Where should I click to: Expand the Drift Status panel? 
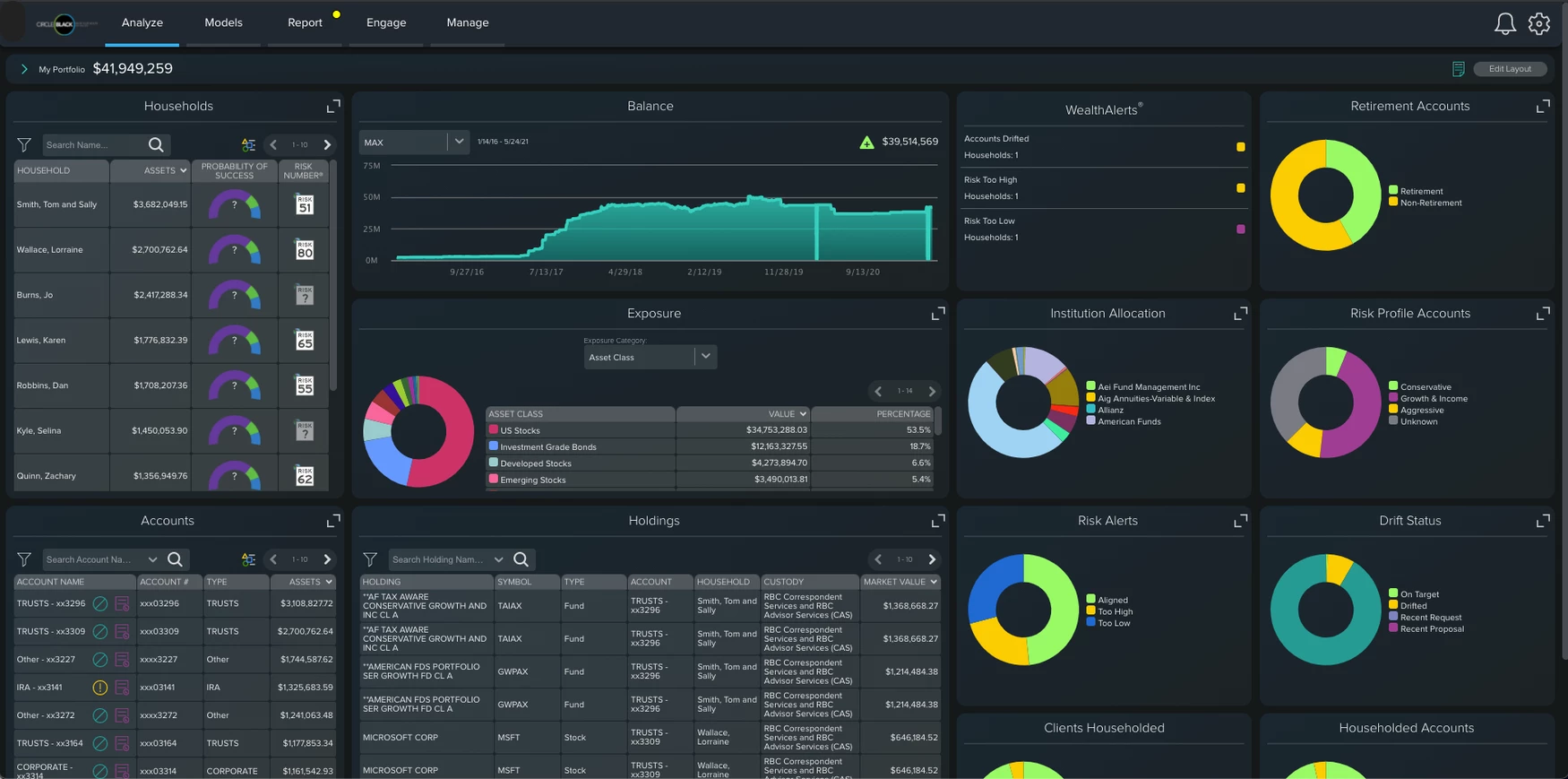1543,521
